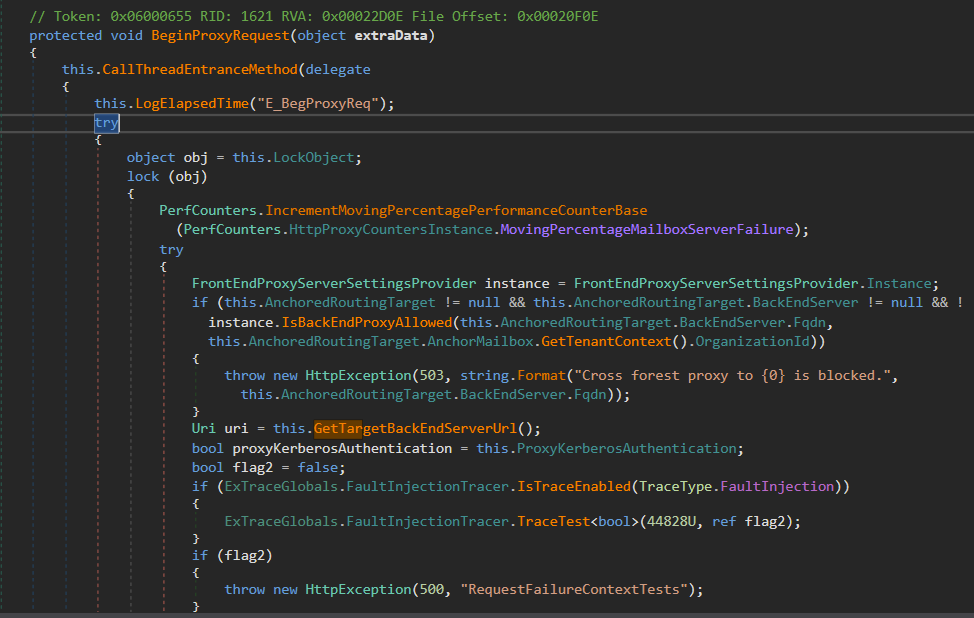Select the 500 status code literal

432,589
